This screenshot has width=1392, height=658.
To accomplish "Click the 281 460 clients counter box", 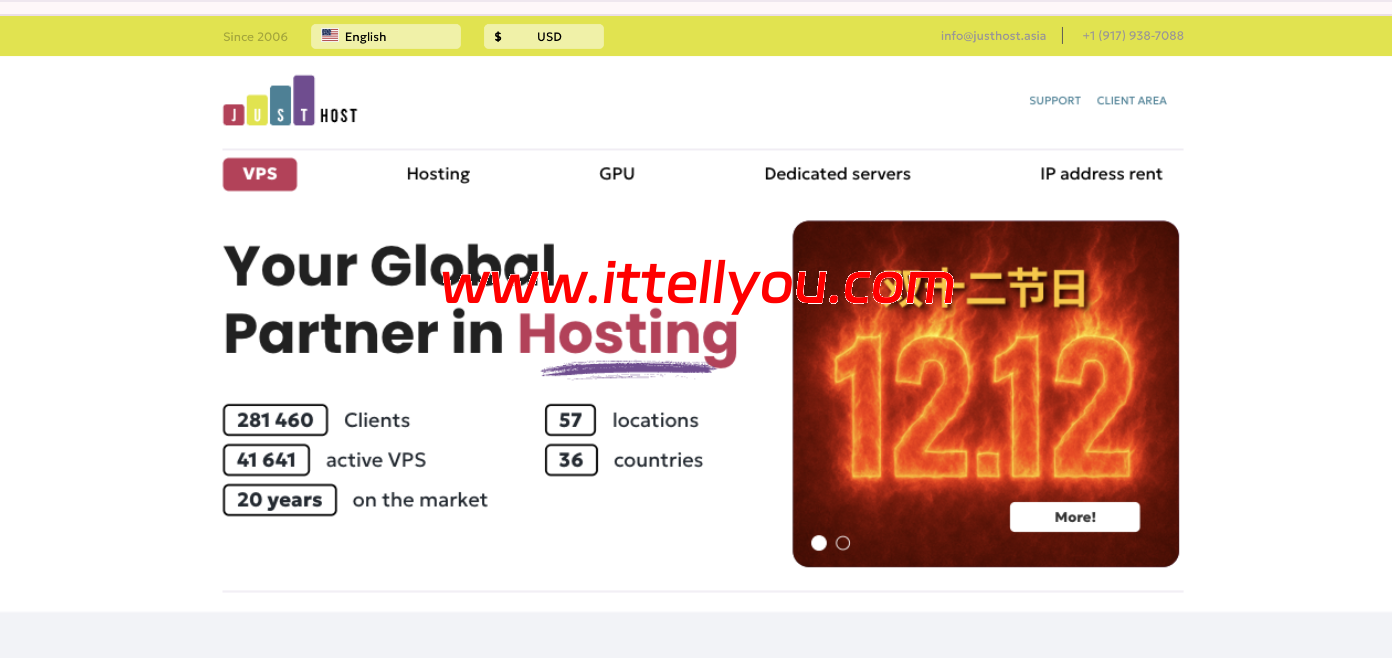I will pos(275,420).
